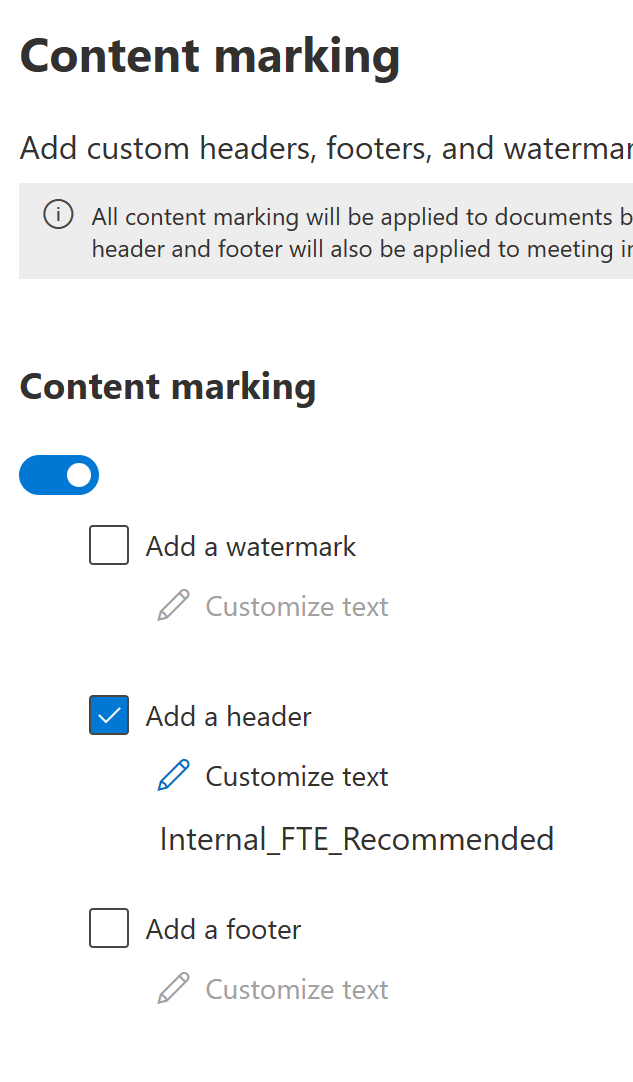The image size is (633, 1082).
Task: Click pencil icon under Add a watermark
Action: 173,606
